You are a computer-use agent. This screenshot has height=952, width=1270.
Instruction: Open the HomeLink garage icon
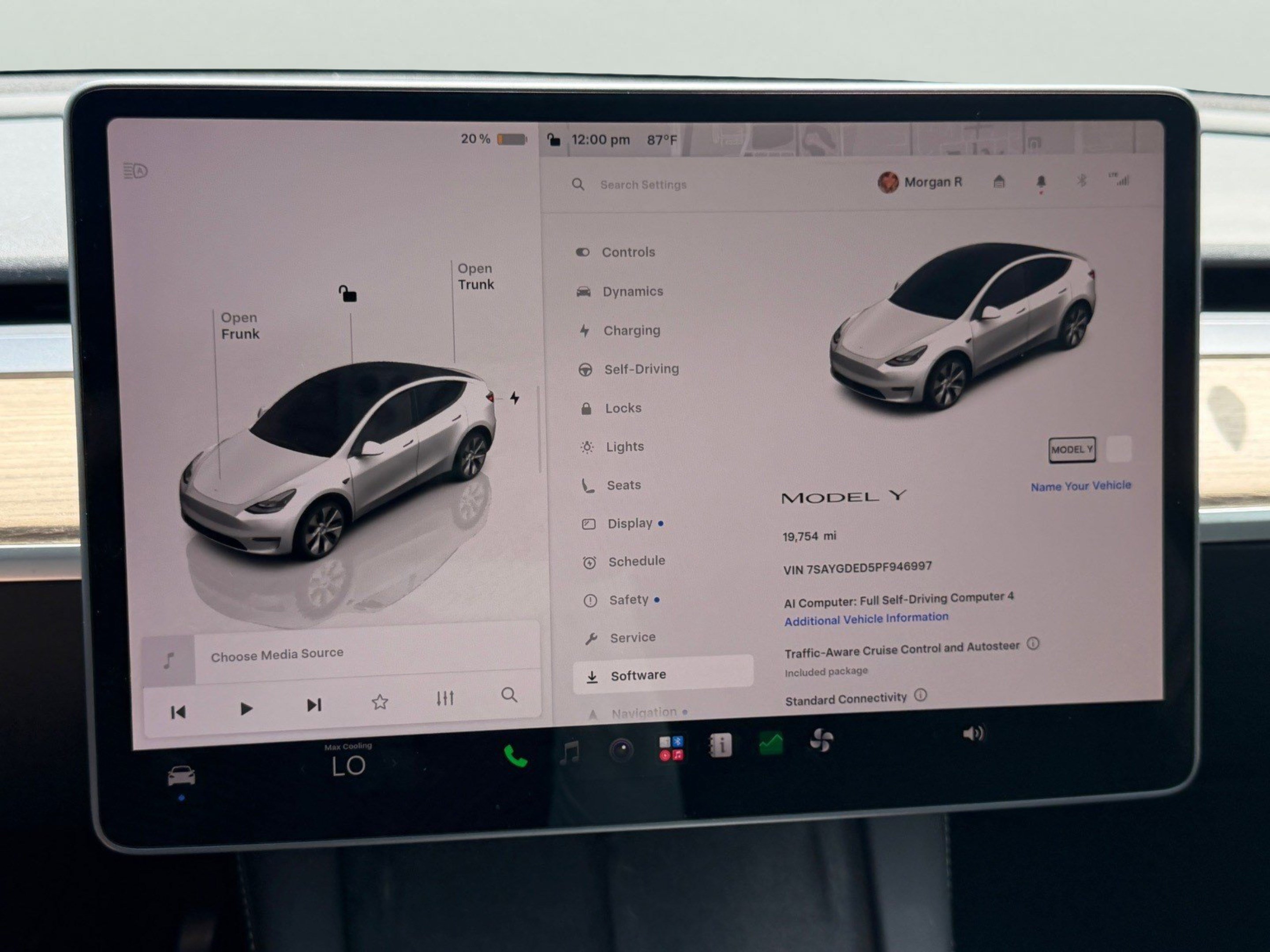pos(999,182)
